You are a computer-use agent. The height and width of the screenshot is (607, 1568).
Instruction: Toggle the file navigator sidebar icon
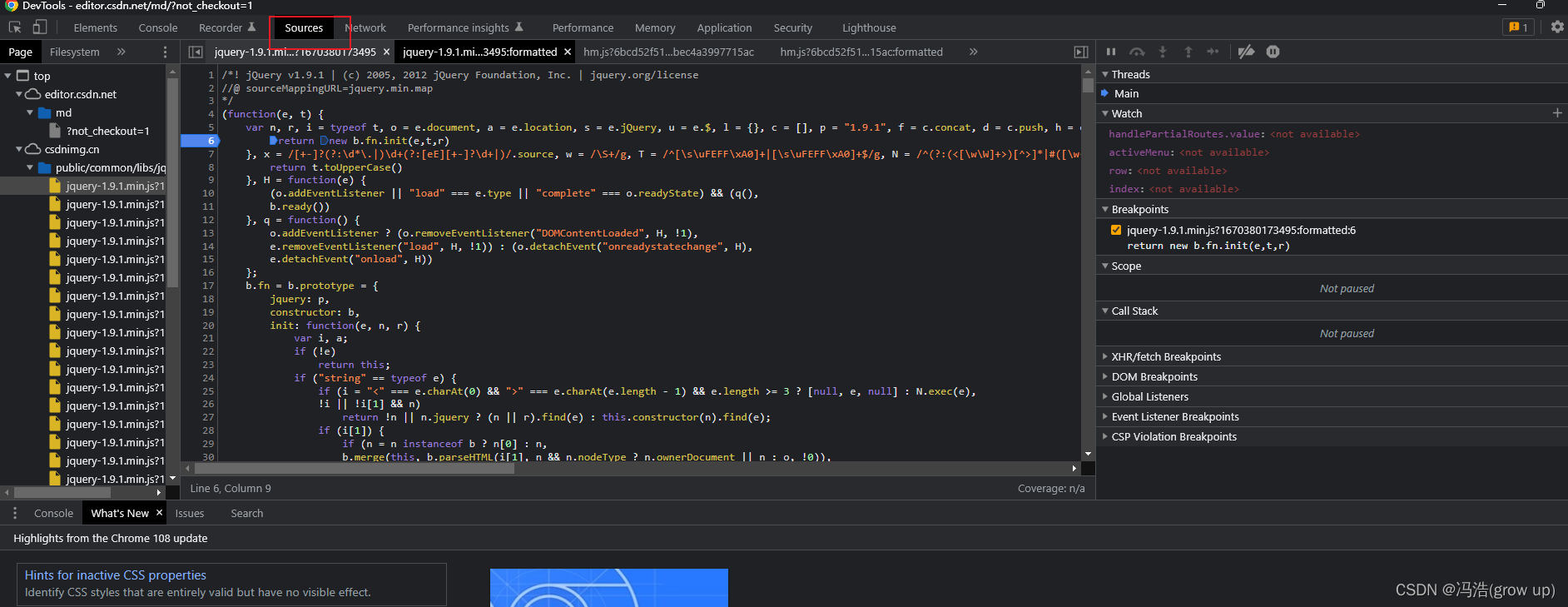pos(196,52)
